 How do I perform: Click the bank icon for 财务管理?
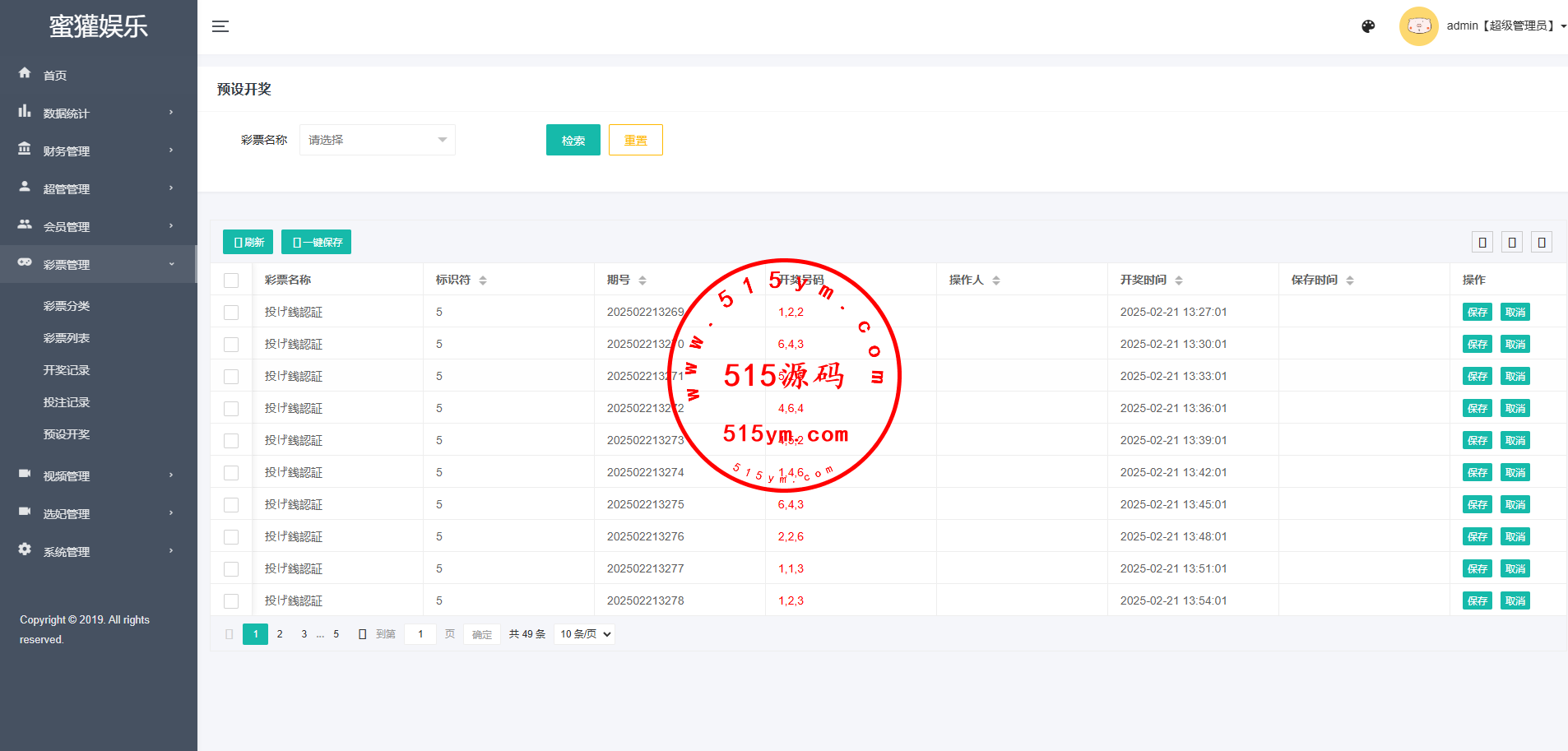(25, 149)
